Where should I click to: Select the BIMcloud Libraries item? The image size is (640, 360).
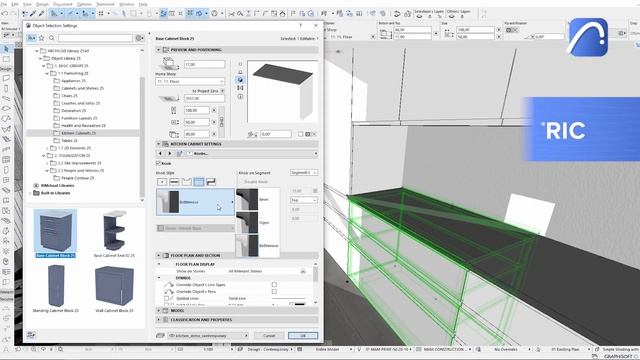click(x=53, y=185)
